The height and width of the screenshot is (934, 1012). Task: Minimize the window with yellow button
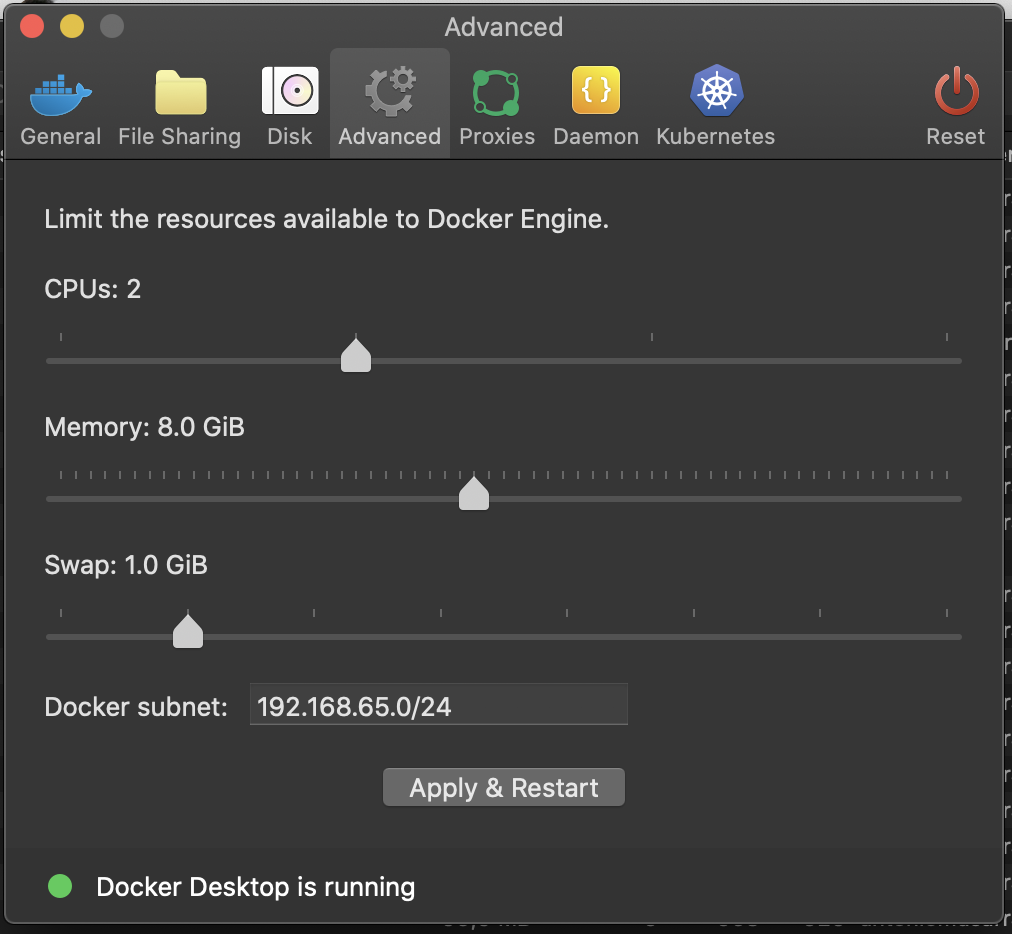(x=72, y=26)
